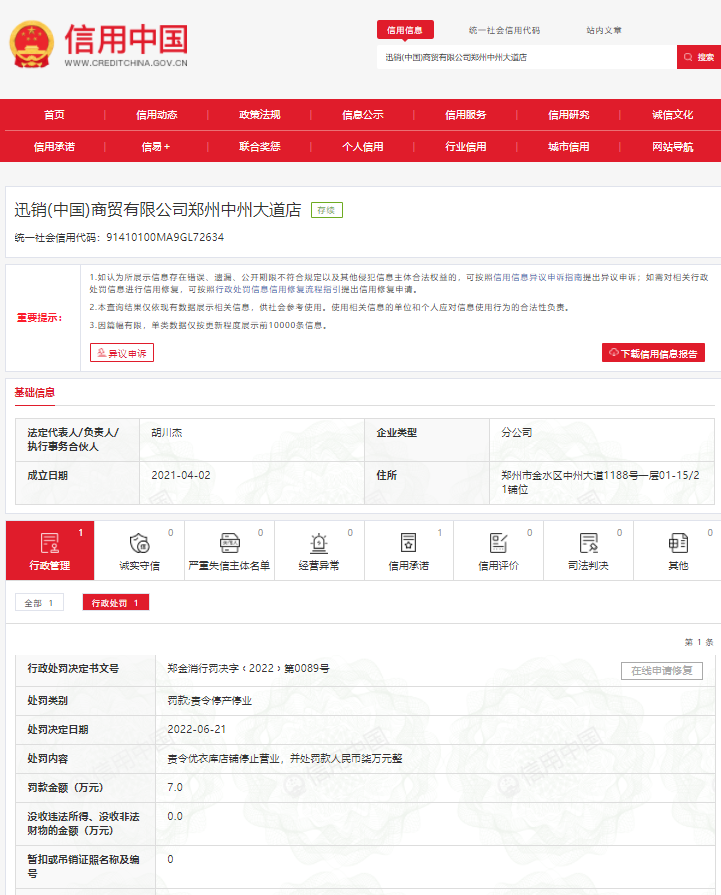The image size is (721, 895).
Task: Select the 统一社会信用代码 search tab
Action: coord(504,30)
